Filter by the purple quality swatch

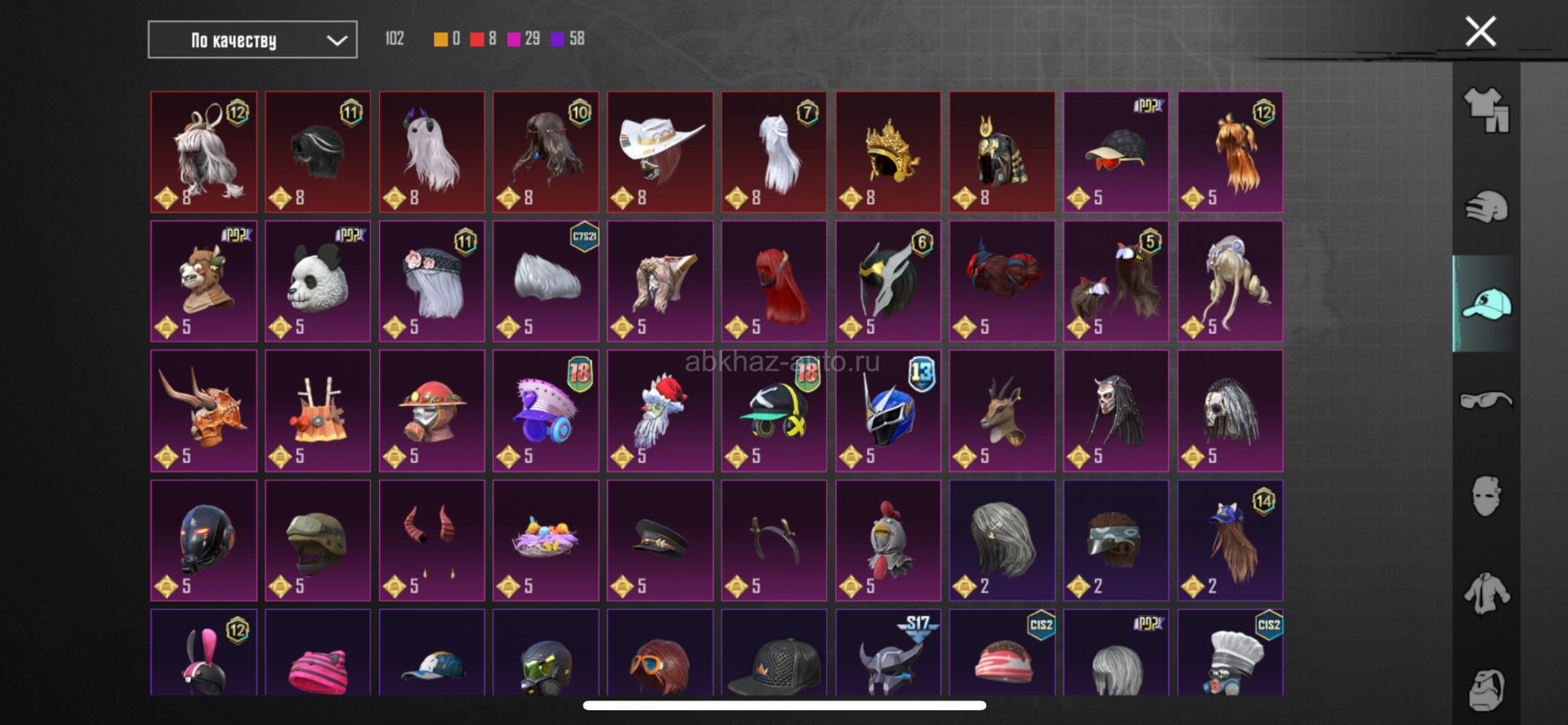point(558,39)
